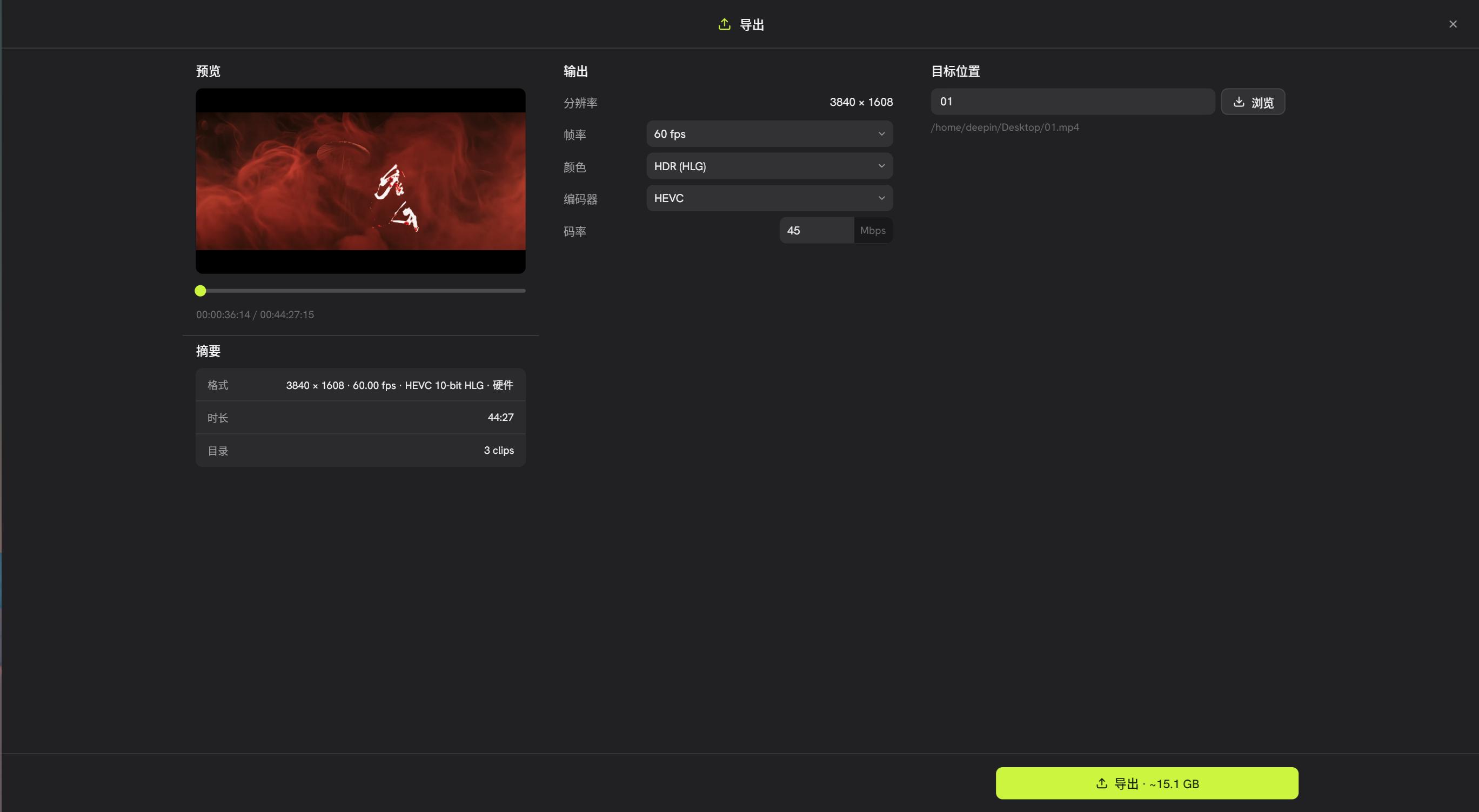Click the 3 clips summary value
The height and width of the screenshot is (812, 1479).
point(498,451)
